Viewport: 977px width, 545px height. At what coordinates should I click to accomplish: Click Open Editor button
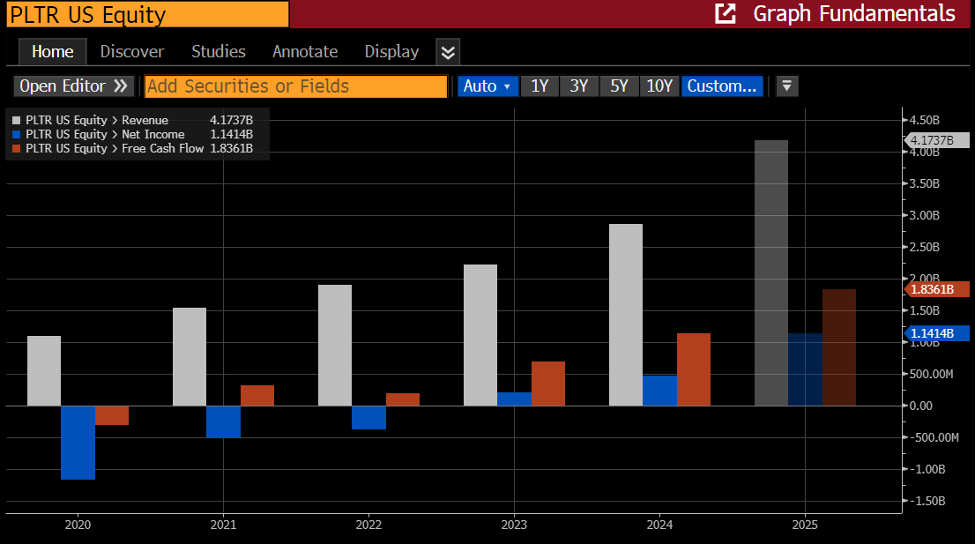[x=74, y=86]
